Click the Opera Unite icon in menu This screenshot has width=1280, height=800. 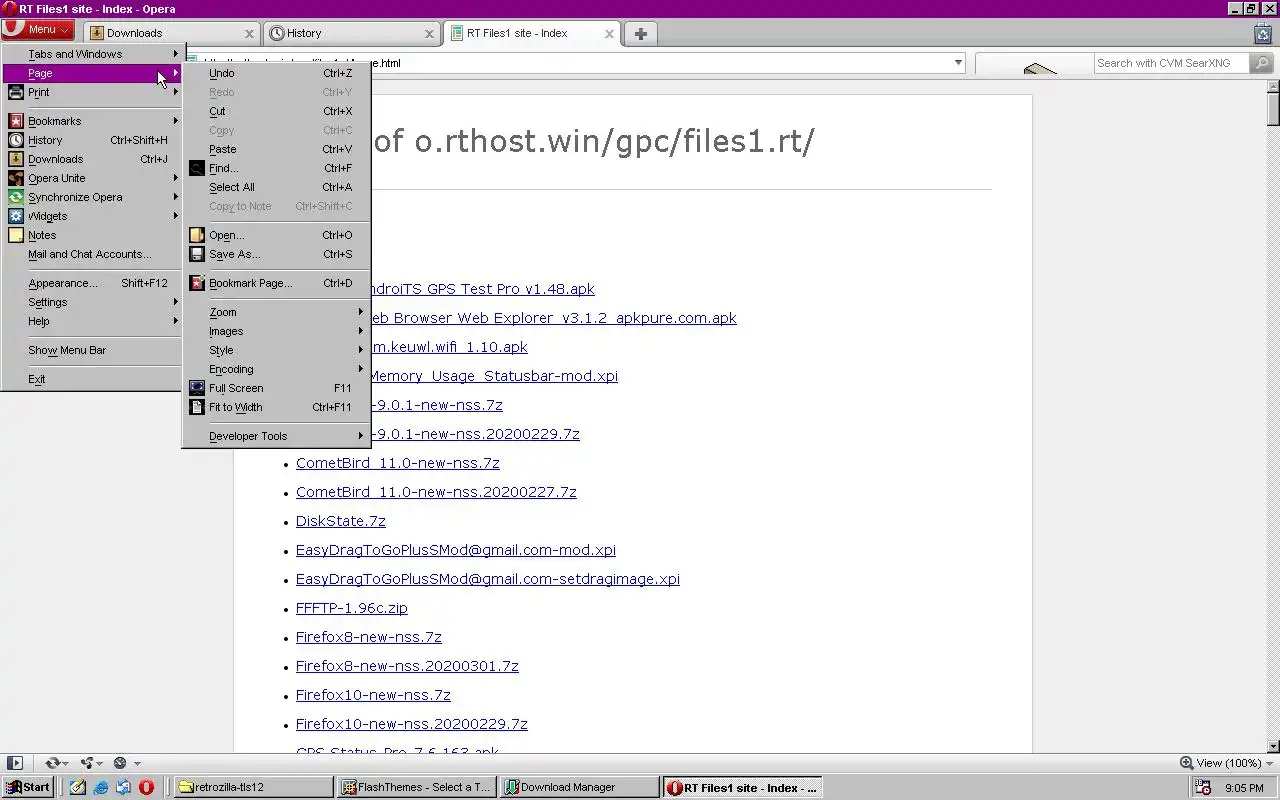point(16,178)
